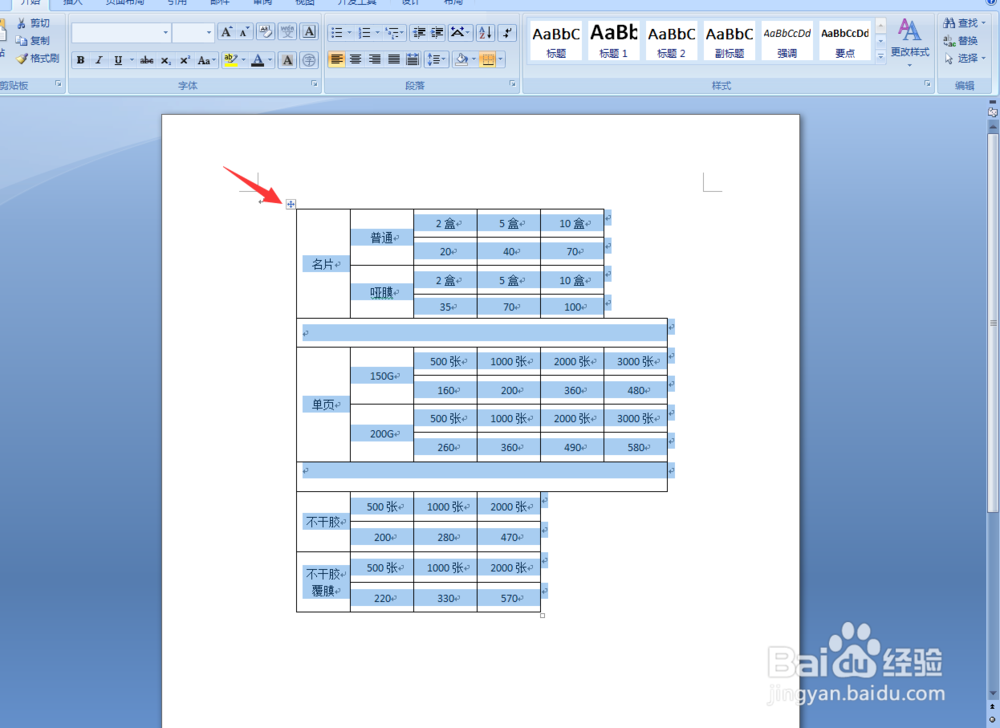The image size is (1000, 728).
Task: Click the paint-bucket Shading icon
Action: pyautogui.click(x=462, y=60)
